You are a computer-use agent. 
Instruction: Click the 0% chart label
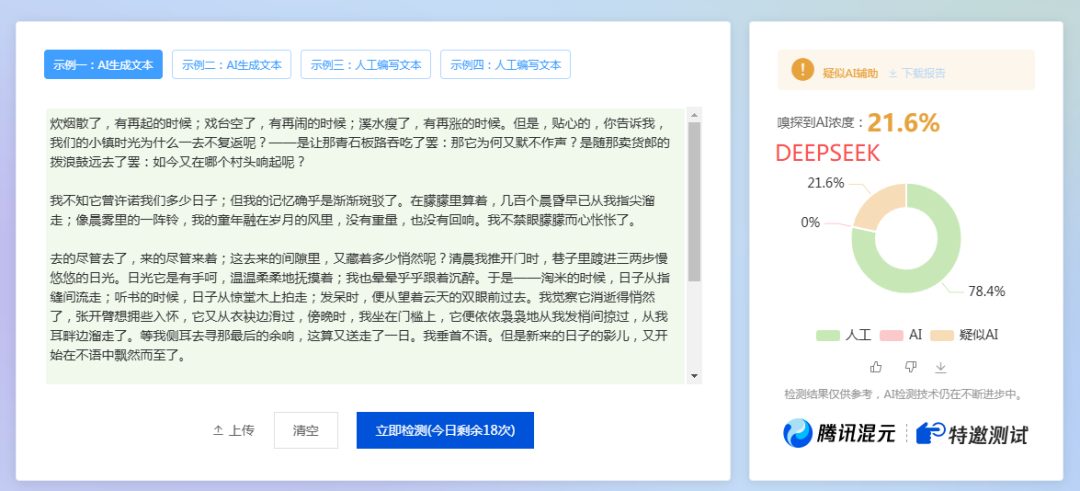point(810,222)
